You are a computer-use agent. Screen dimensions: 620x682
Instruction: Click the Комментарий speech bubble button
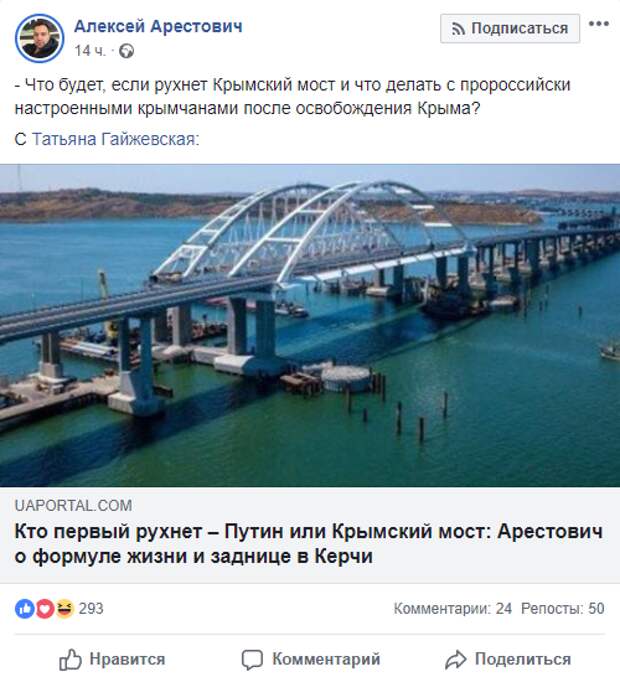(311, 659)
